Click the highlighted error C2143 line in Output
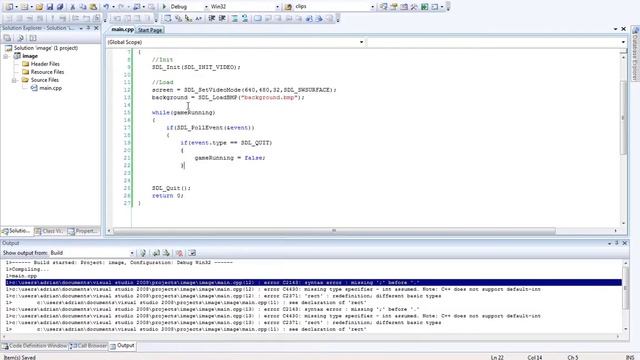The image size is (640, 360). [x=313, y=282]
